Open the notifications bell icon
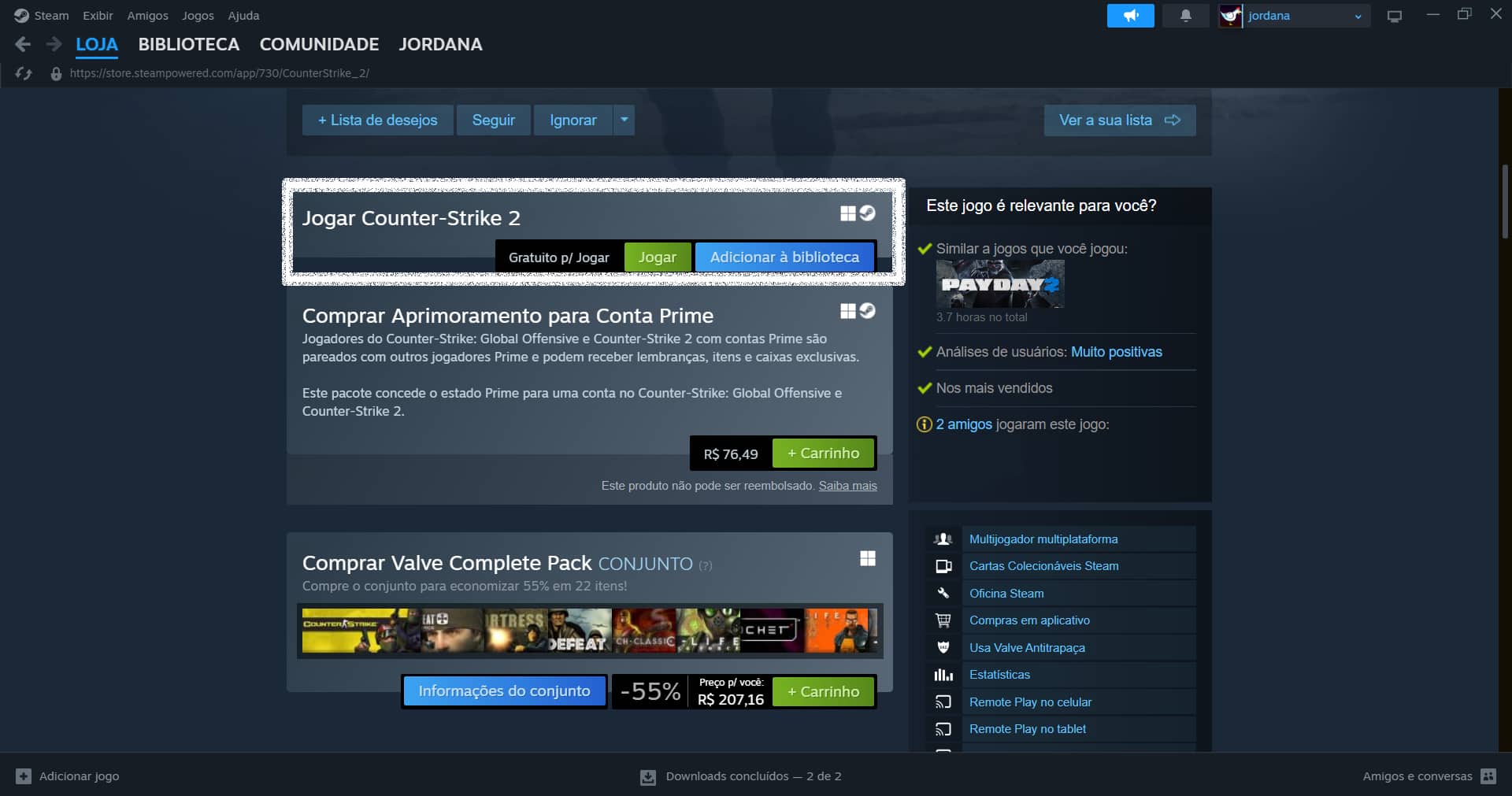The image size is (1512, 796). [x=1186, y=15]
